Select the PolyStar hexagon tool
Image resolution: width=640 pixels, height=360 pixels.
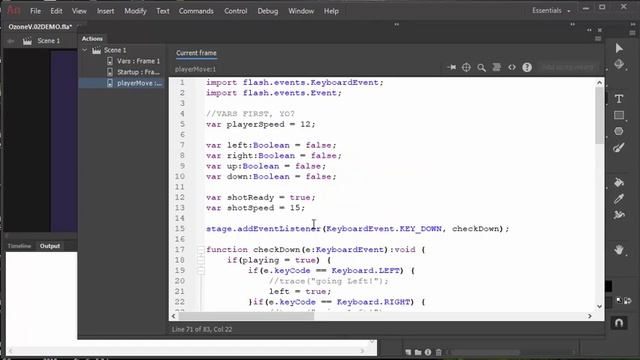coord(619,131)
